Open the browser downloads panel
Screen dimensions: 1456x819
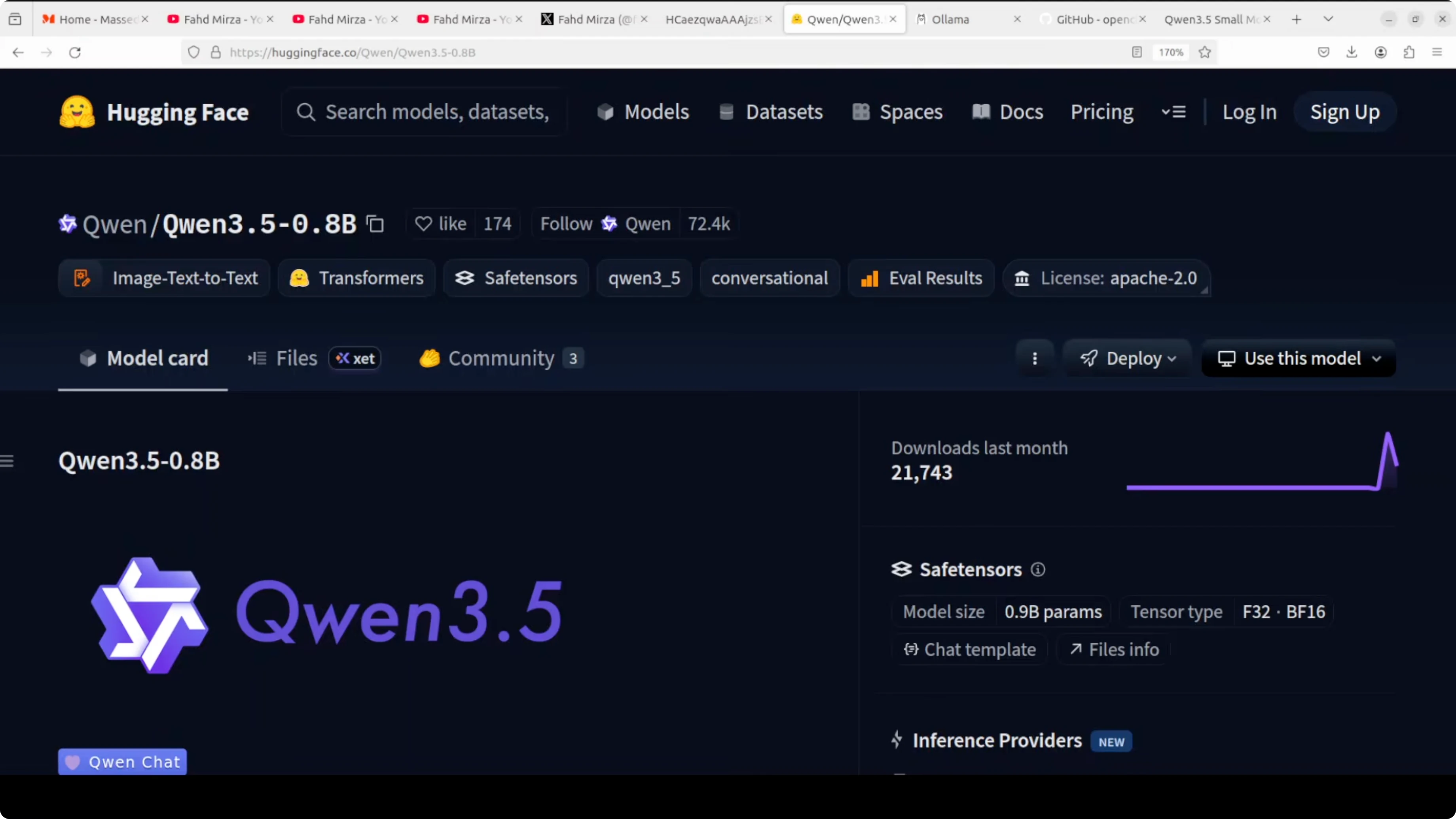point(1352,52)
